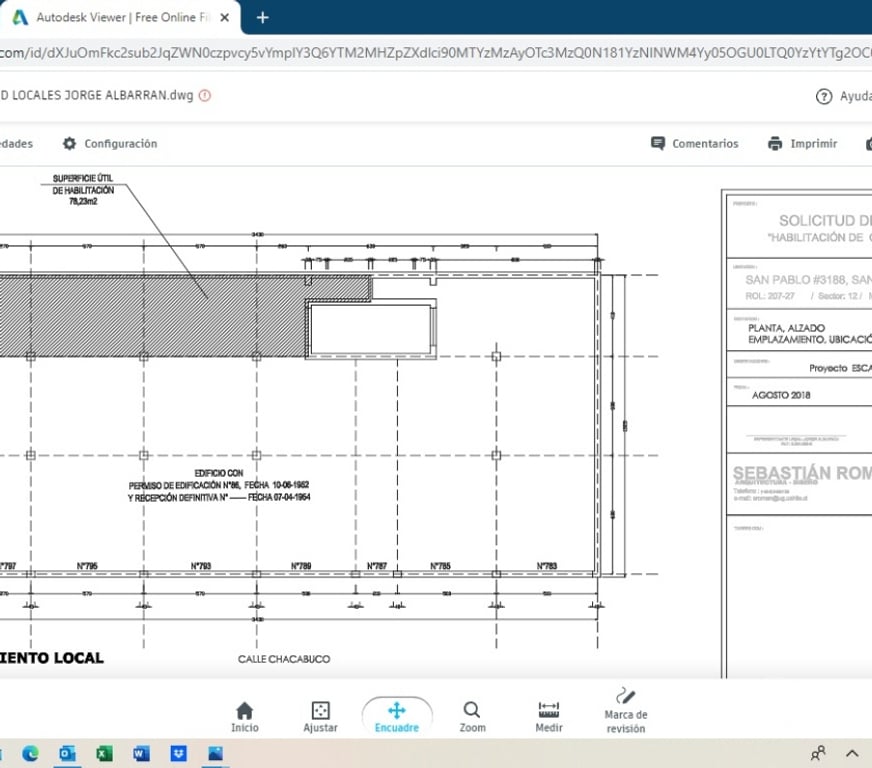Open a new browser tab
This screenshot has width=872, height=768.
coord(263,18)
